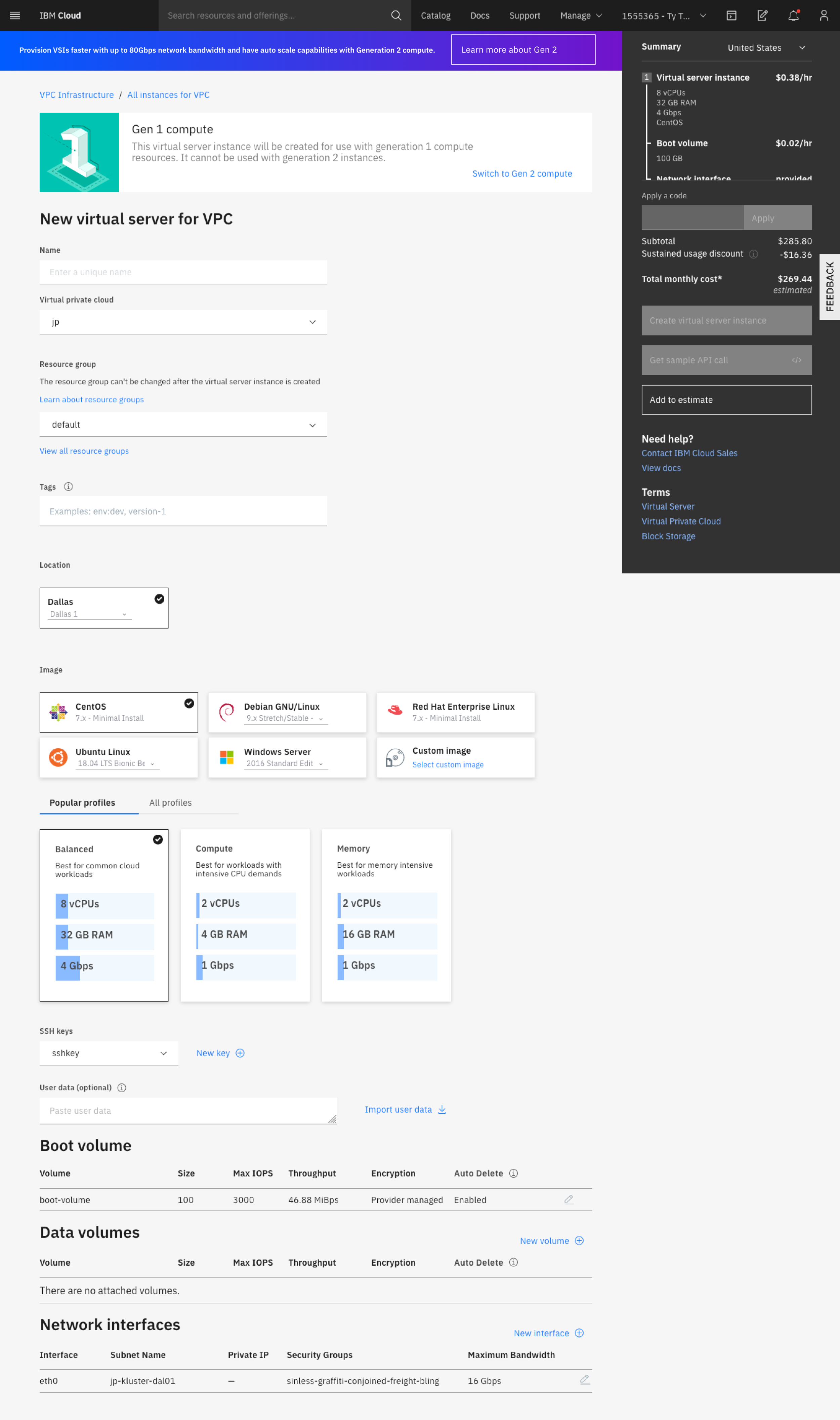840x1420 pixels.
Task: Click the search magnifier icon
Action: coord(396,15)
